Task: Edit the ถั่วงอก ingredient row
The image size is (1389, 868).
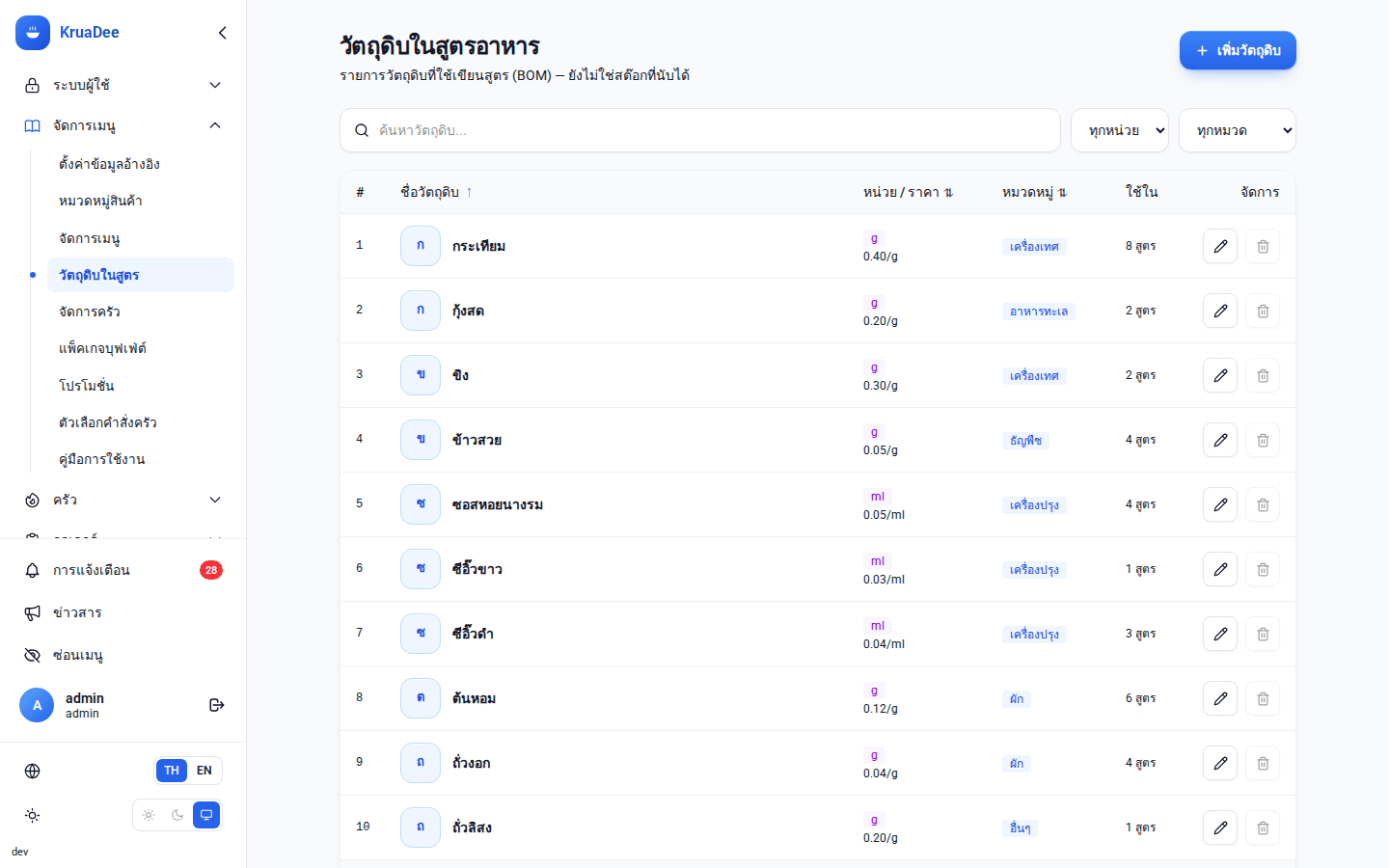Action: click(x=1220, y=763)
